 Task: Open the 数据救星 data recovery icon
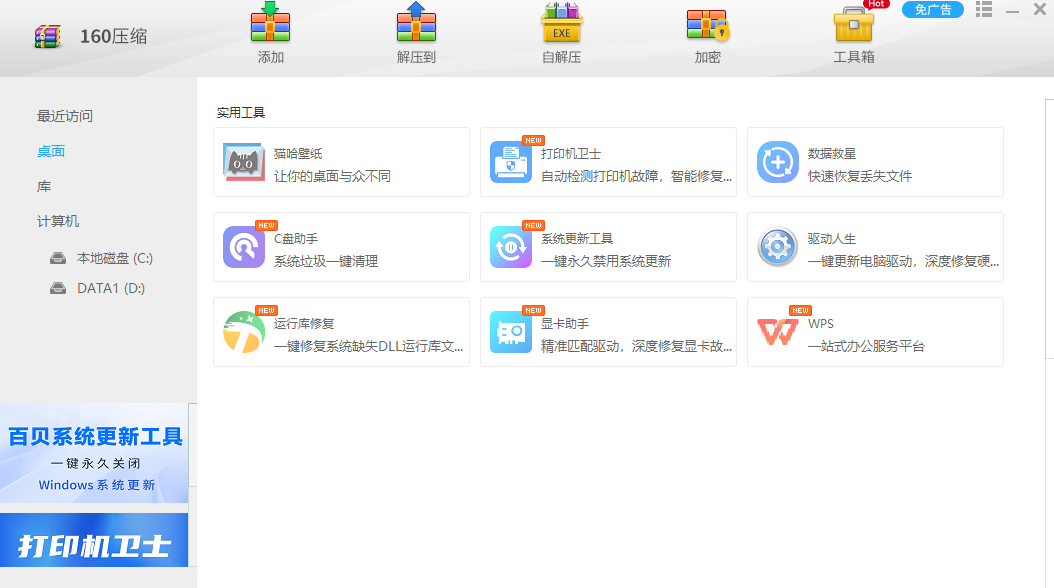click(778, 162)
